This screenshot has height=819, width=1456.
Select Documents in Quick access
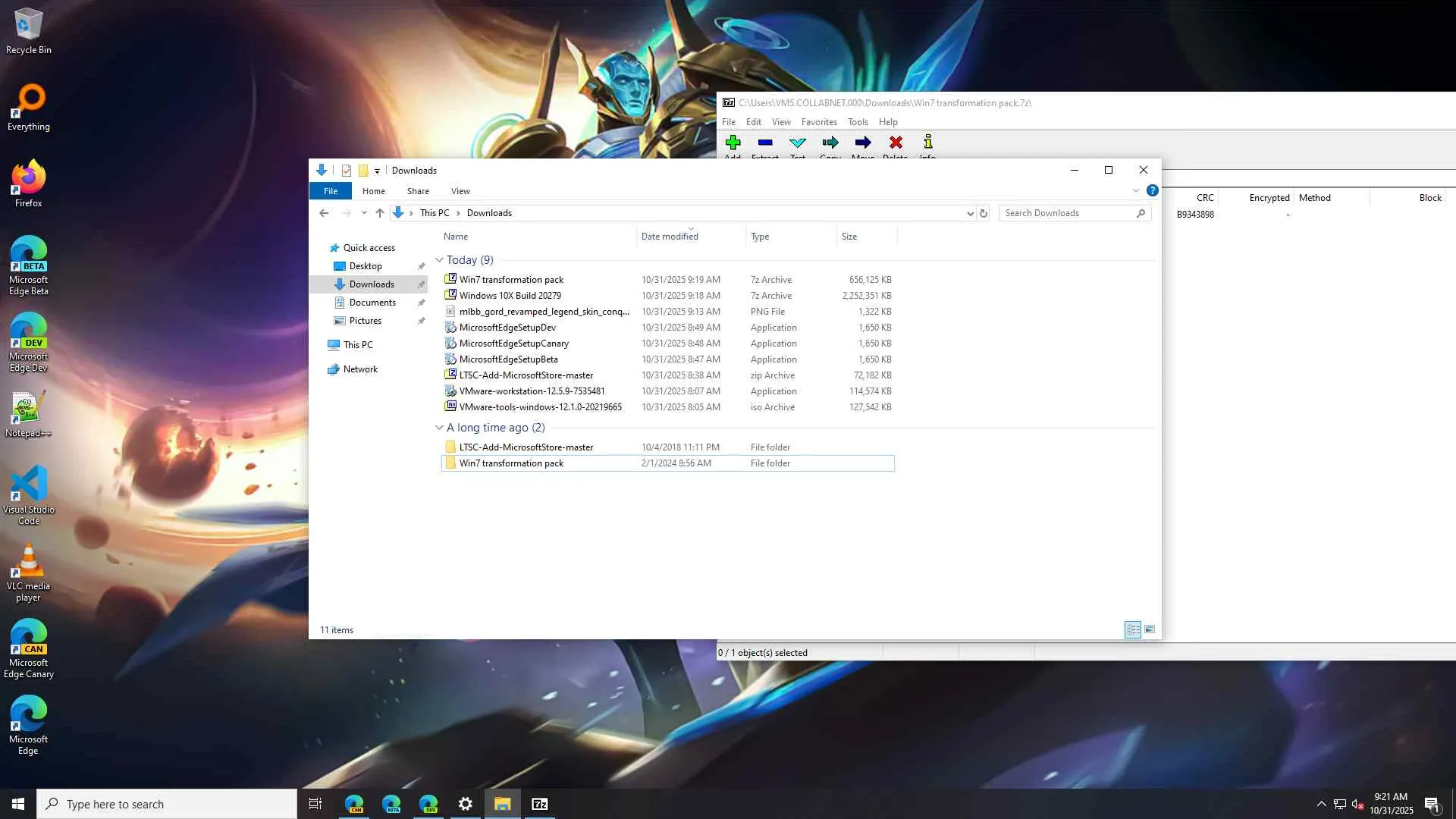pyautogui.click(x=372, y=303)
